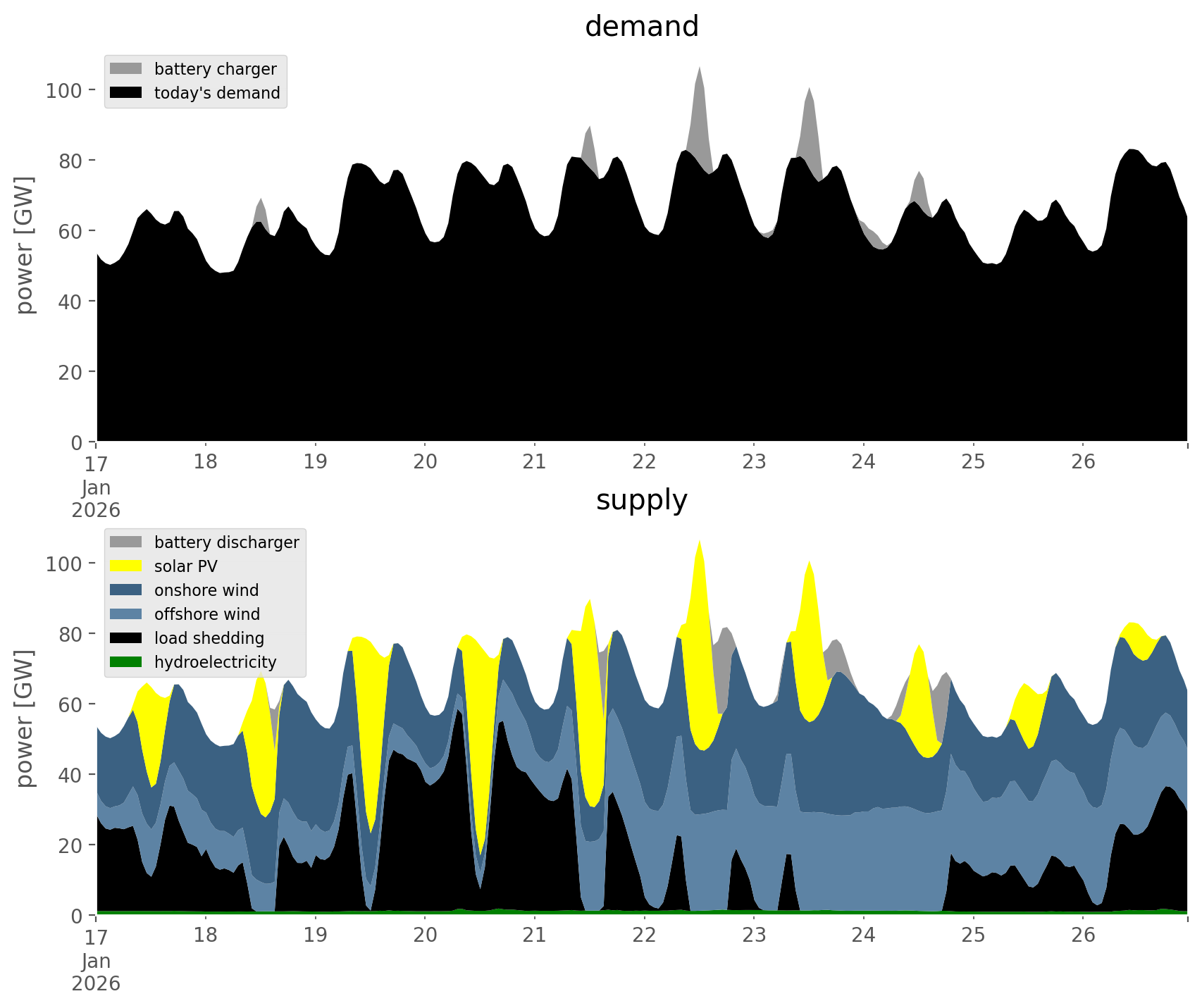Click the green hydroelectricity legend swatch
Viewport: 1202px width, 1008px height.
point(126,662)
